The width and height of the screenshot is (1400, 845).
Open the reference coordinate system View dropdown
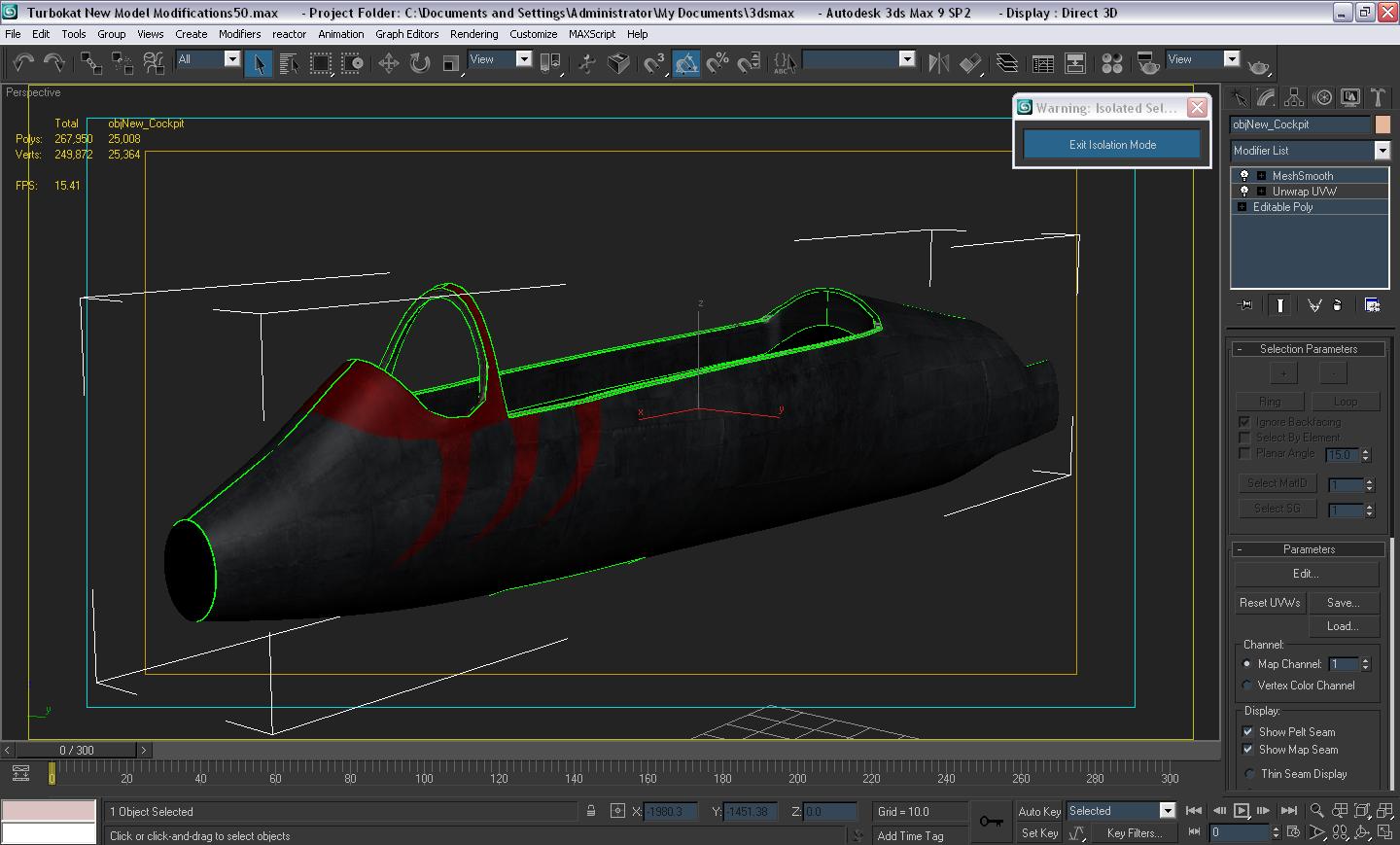pos(523,59)
